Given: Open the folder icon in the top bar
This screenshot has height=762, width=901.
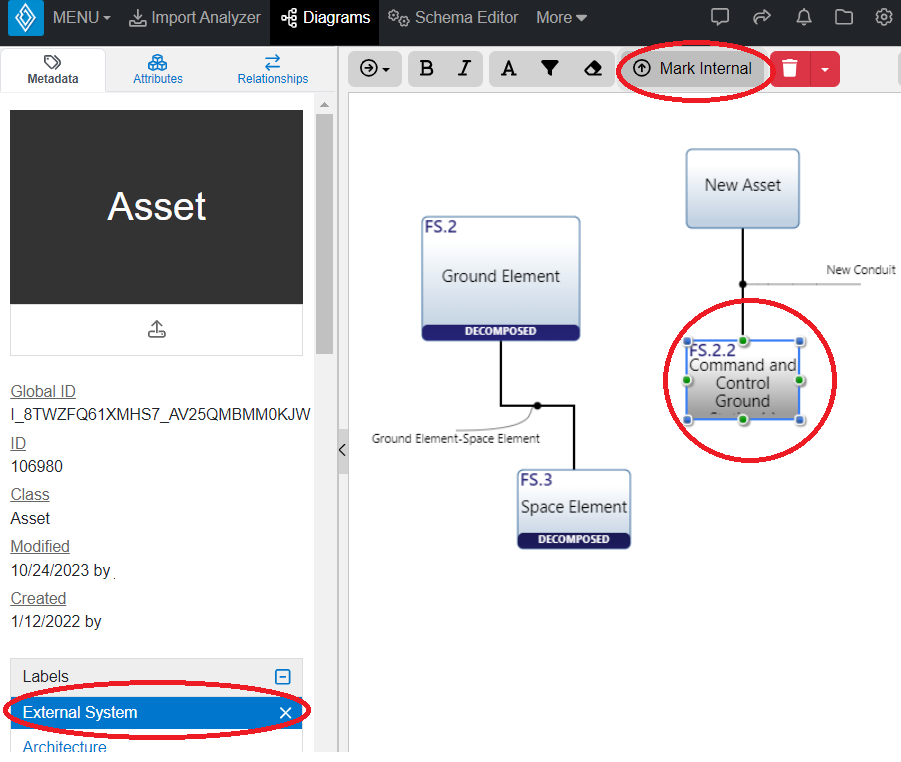Looking at the screenshot, I should pos(845,17).
